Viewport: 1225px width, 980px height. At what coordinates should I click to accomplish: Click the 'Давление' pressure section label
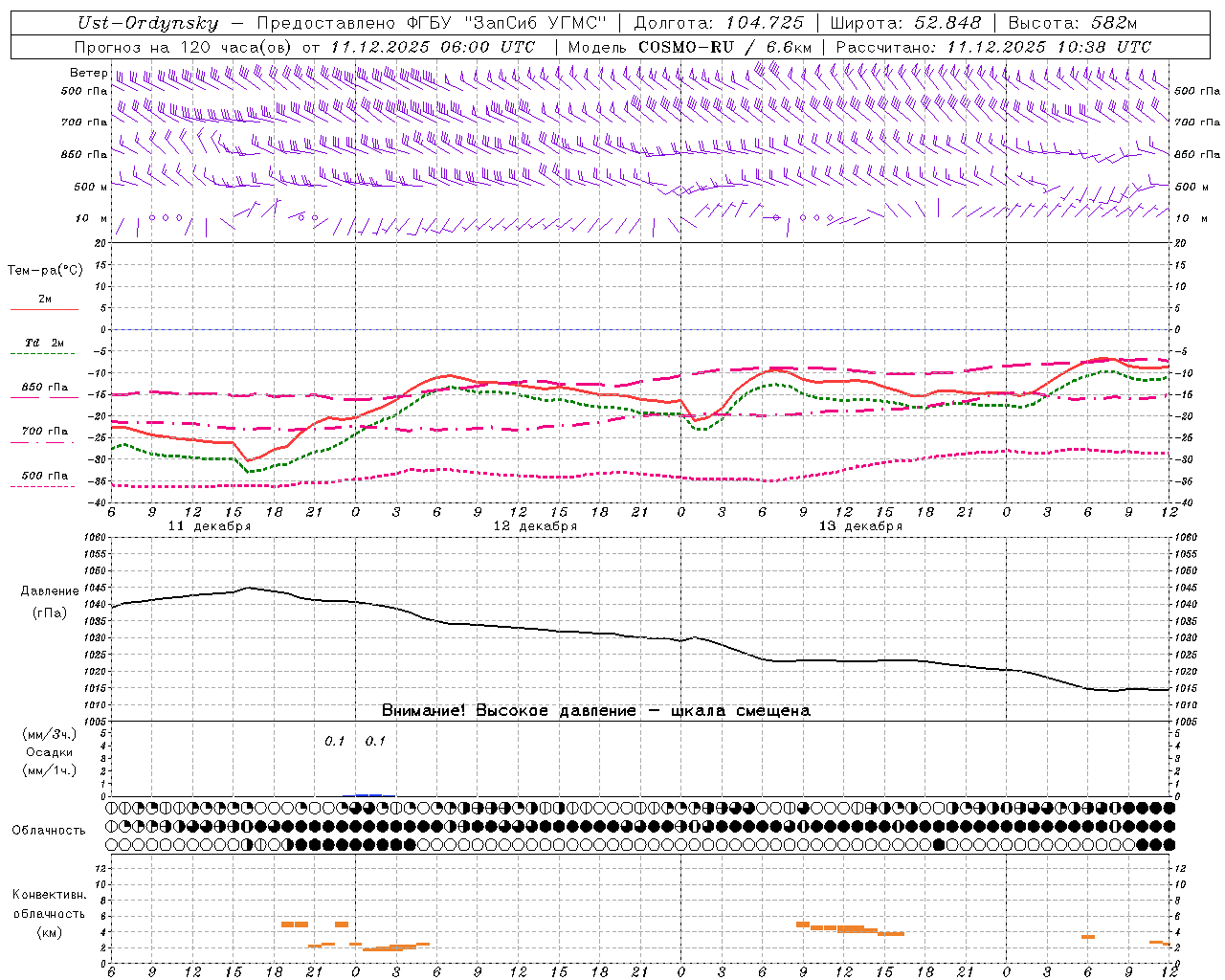click(x=50, y=591)
